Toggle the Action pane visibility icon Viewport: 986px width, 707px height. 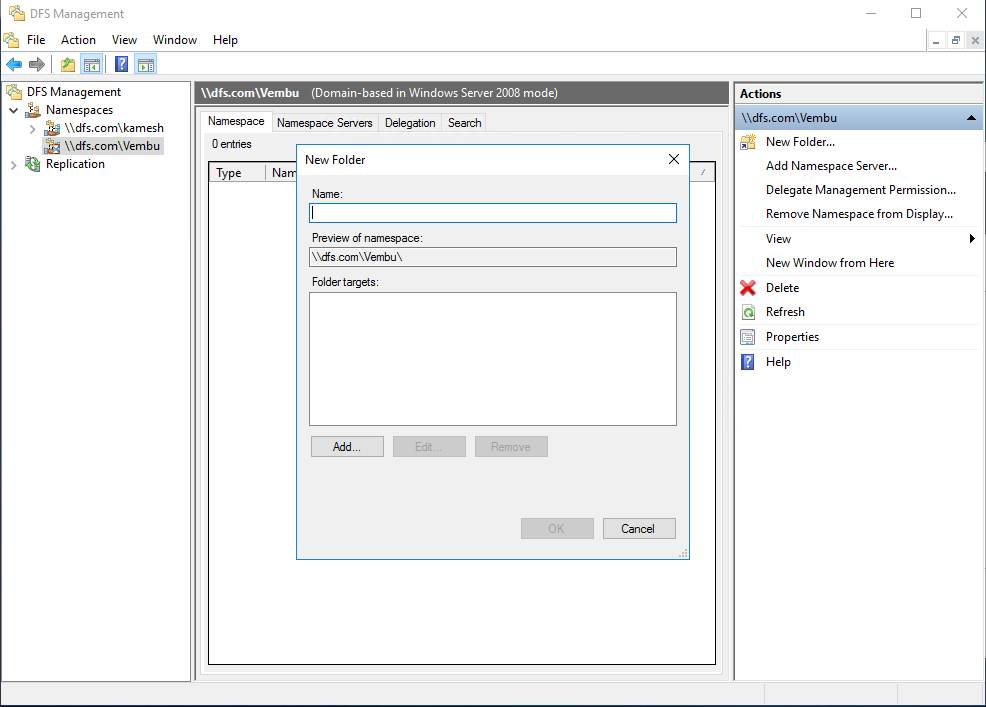pos(146,63)
